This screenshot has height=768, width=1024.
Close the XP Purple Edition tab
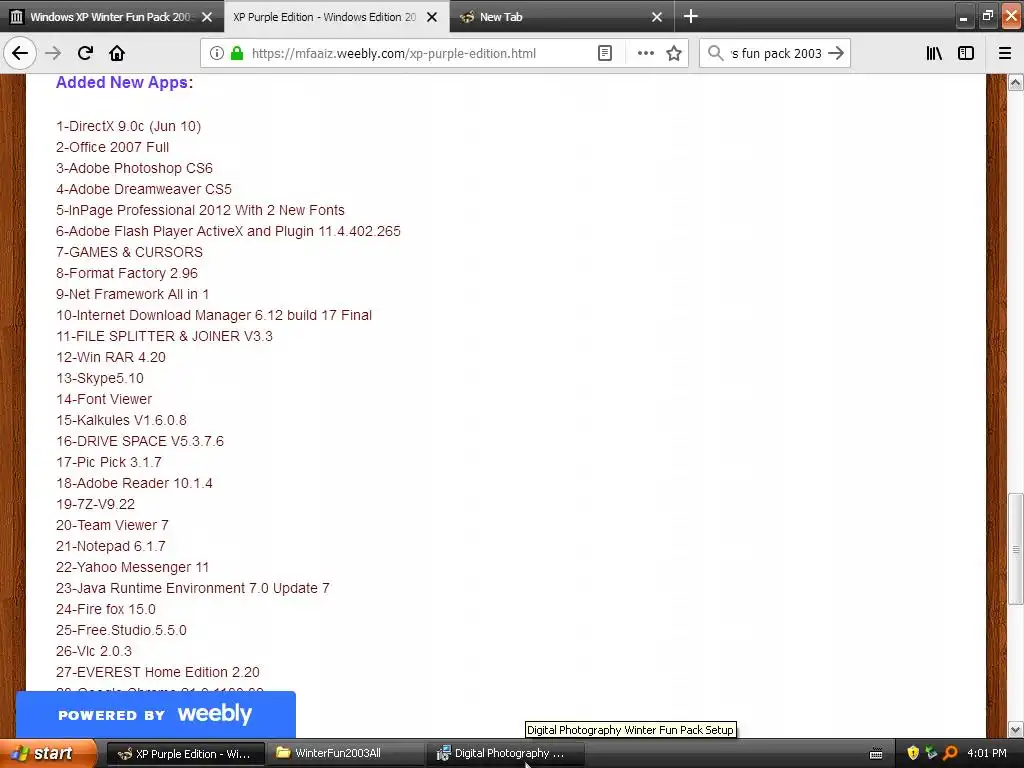(432, 17)
